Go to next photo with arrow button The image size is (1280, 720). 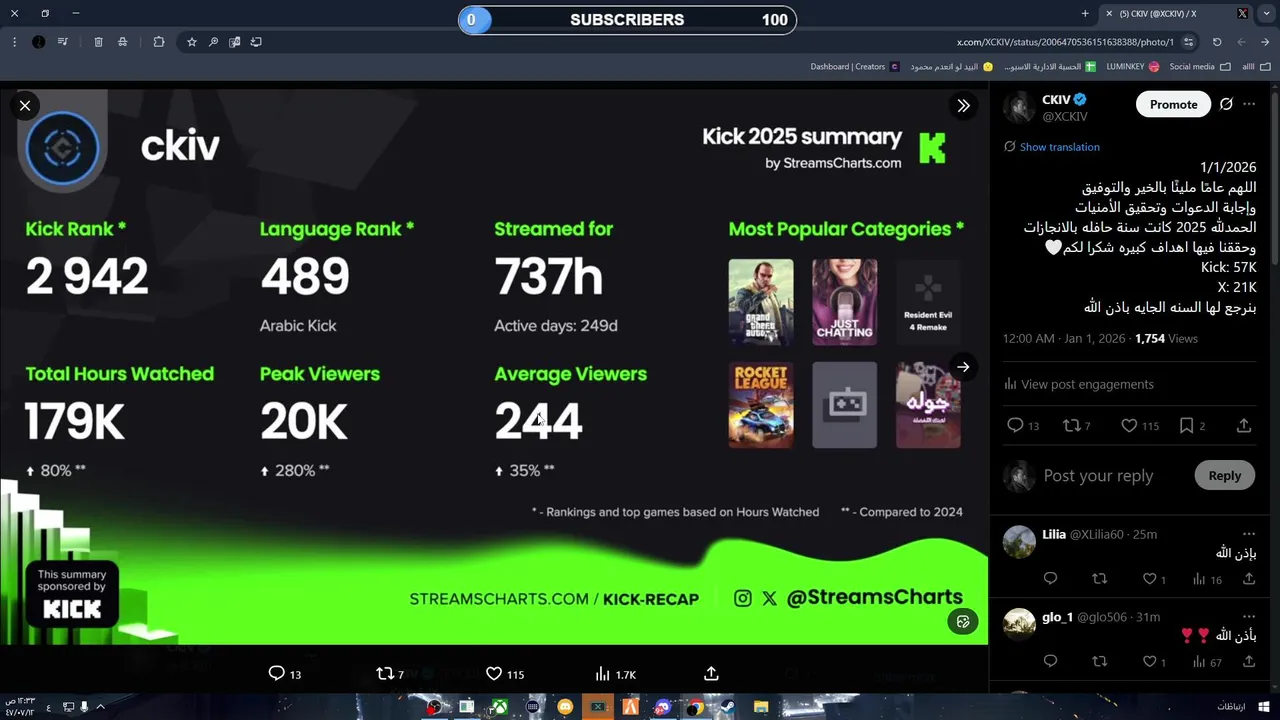963,367
